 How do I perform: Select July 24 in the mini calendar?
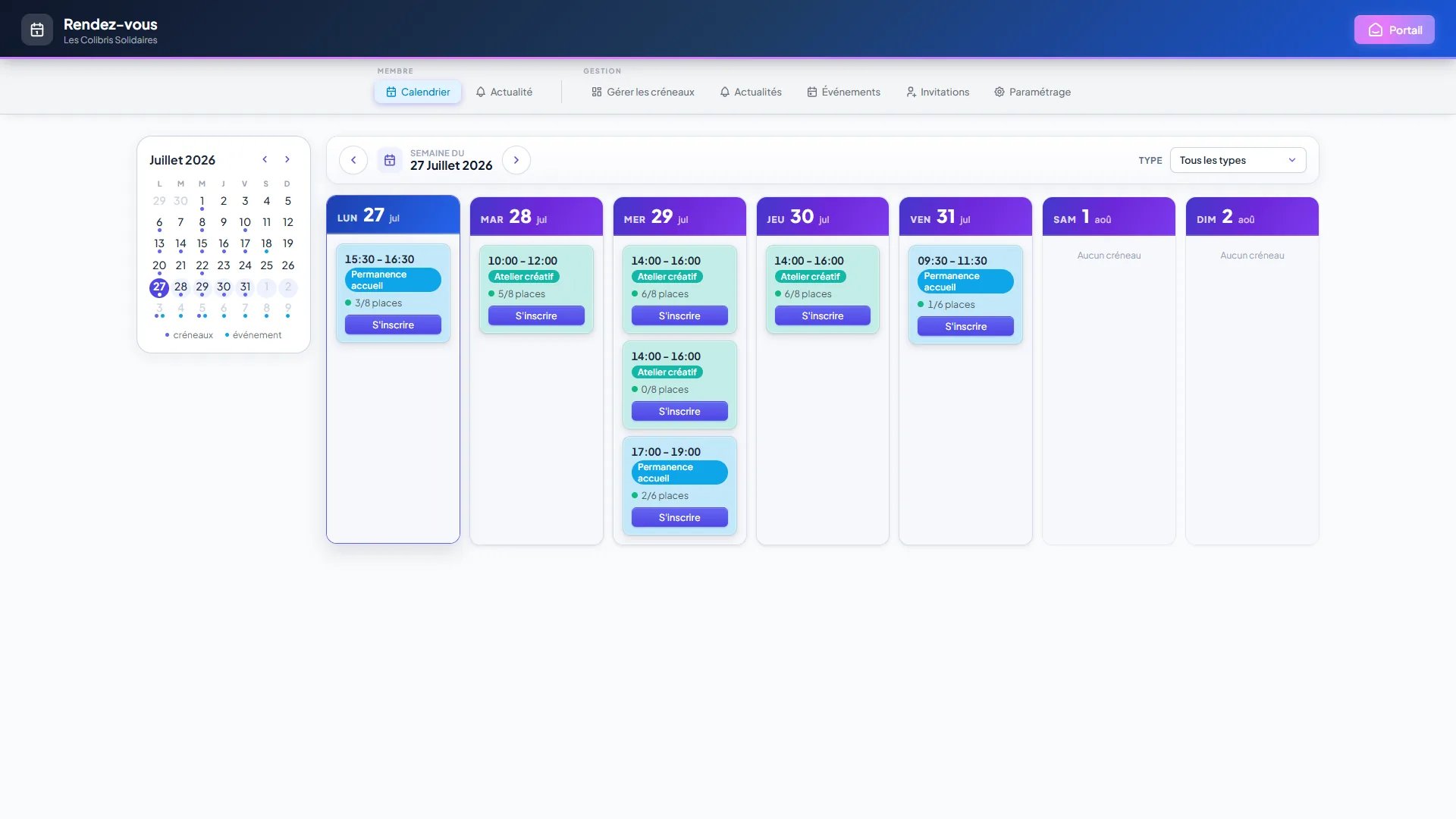(x=245, y=266)
